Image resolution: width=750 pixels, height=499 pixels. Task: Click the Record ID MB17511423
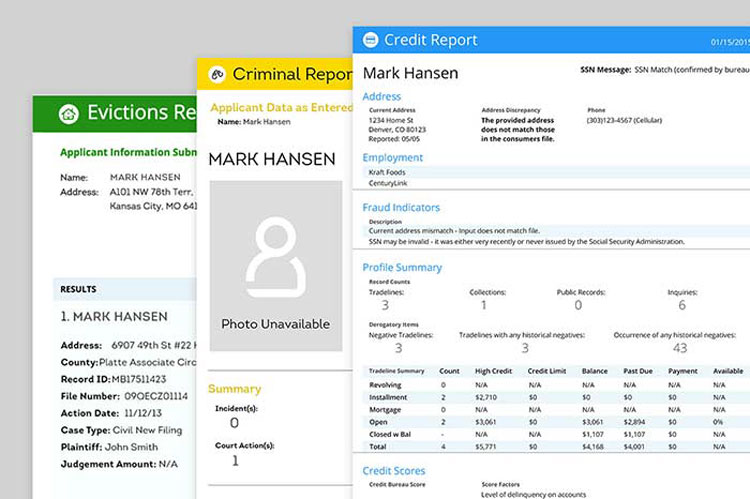pos(113,379)
